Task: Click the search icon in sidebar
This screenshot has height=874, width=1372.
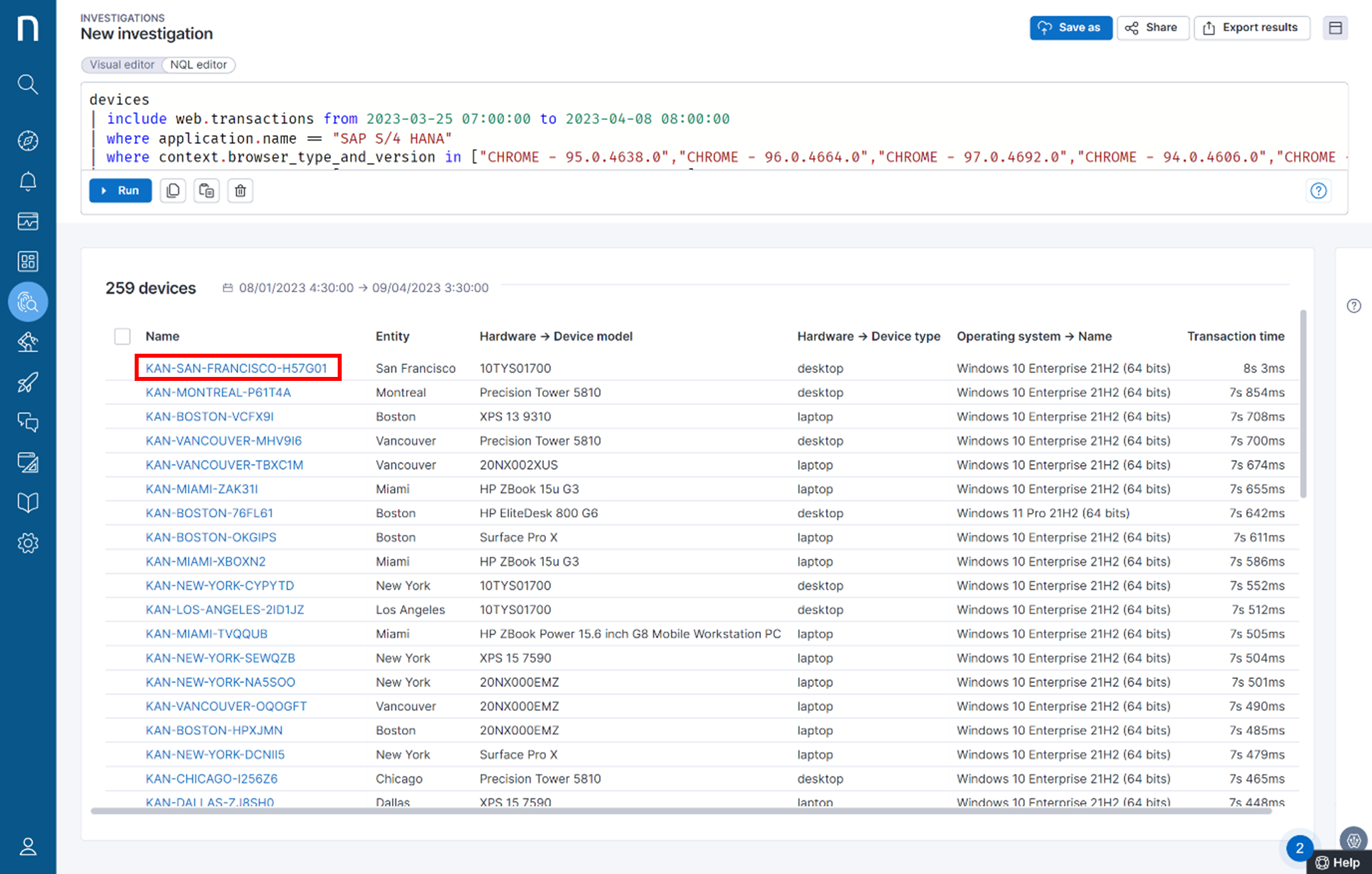Action: pos(28,84)
